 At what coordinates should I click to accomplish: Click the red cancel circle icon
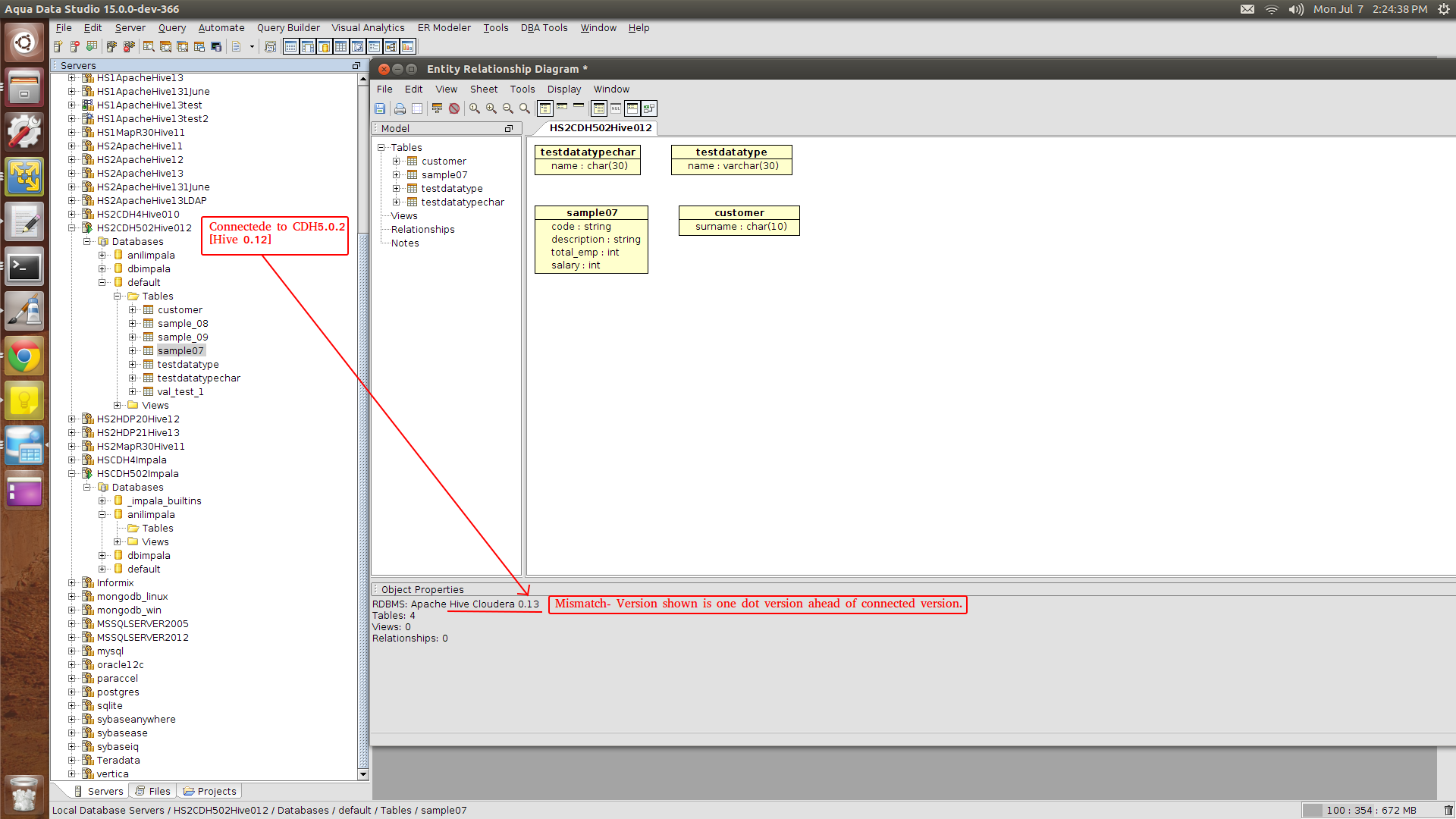[454, 108]
